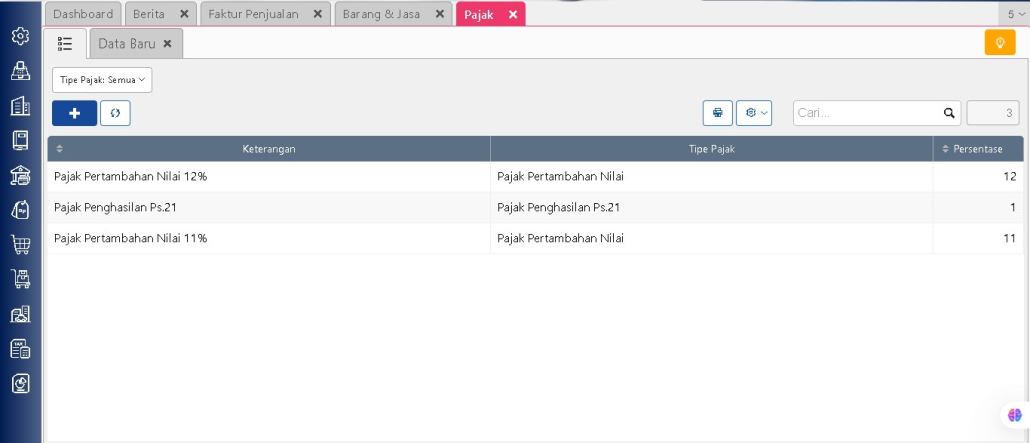Click the blue plus add button

[x=74, y=113]
